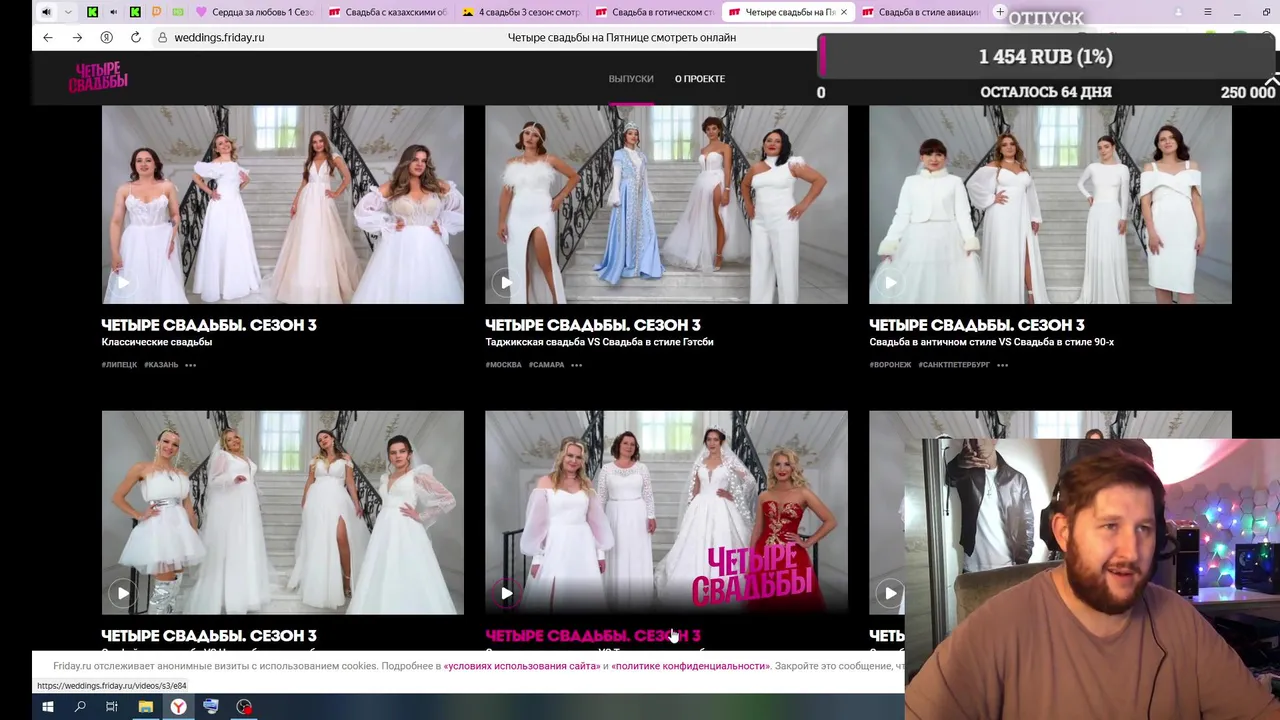Click the title above Классические свадьбы
Image resolution: width=1280 pixels, height=720 pixels.
click(209, 325)
